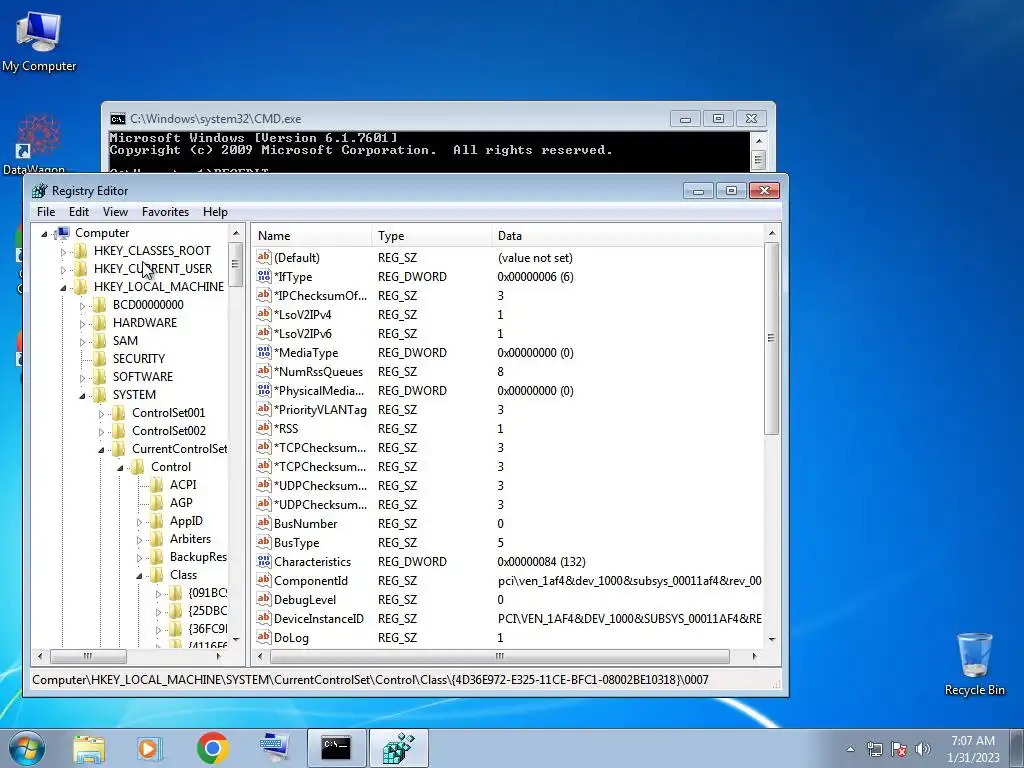Screen dimensions: 1024x768
Task: Expand the BCD00000000 key
Action: [x=82, y=306]
